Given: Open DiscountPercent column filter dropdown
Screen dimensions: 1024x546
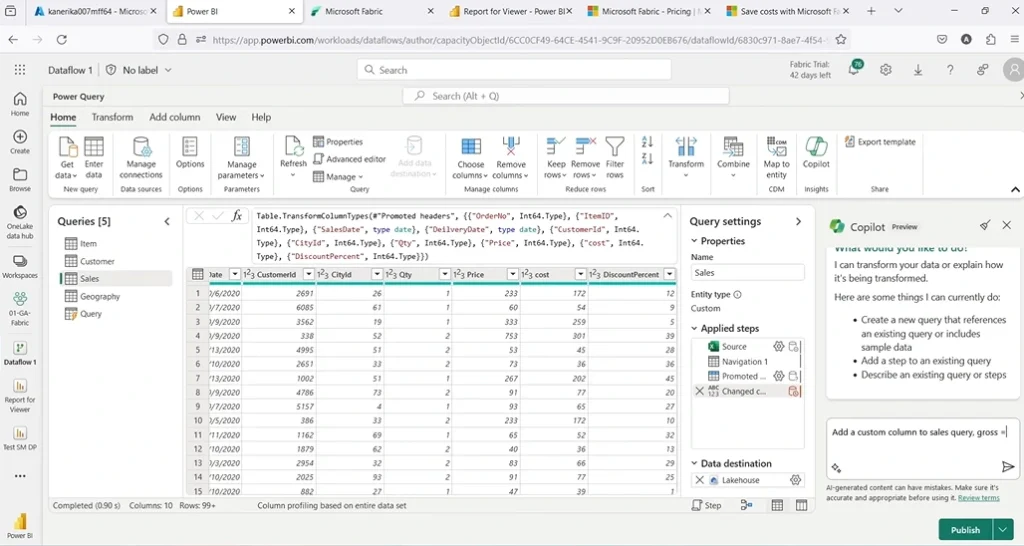Looking at the screenshot, I should point(669,274).
